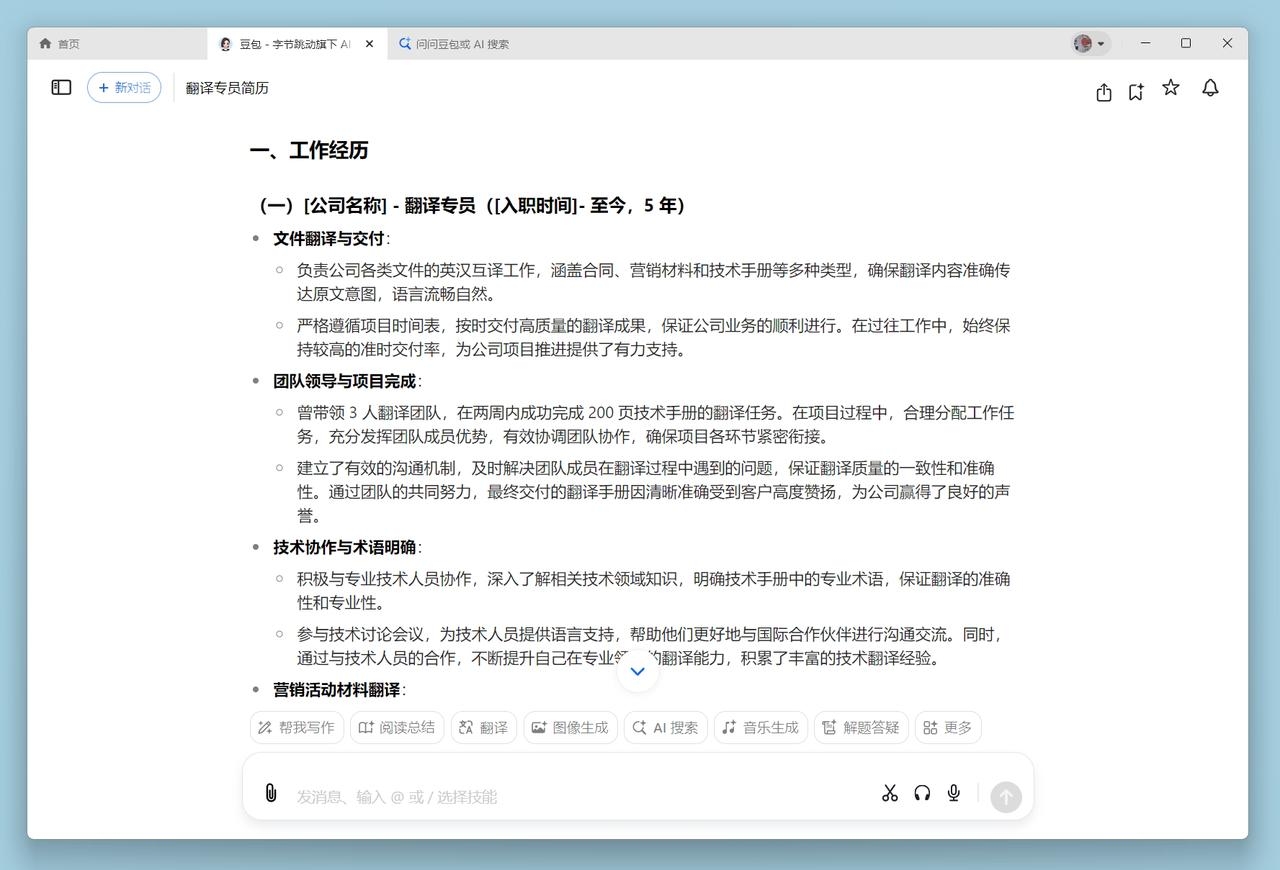Open notifications bell icon

[x=1210, y=88]
